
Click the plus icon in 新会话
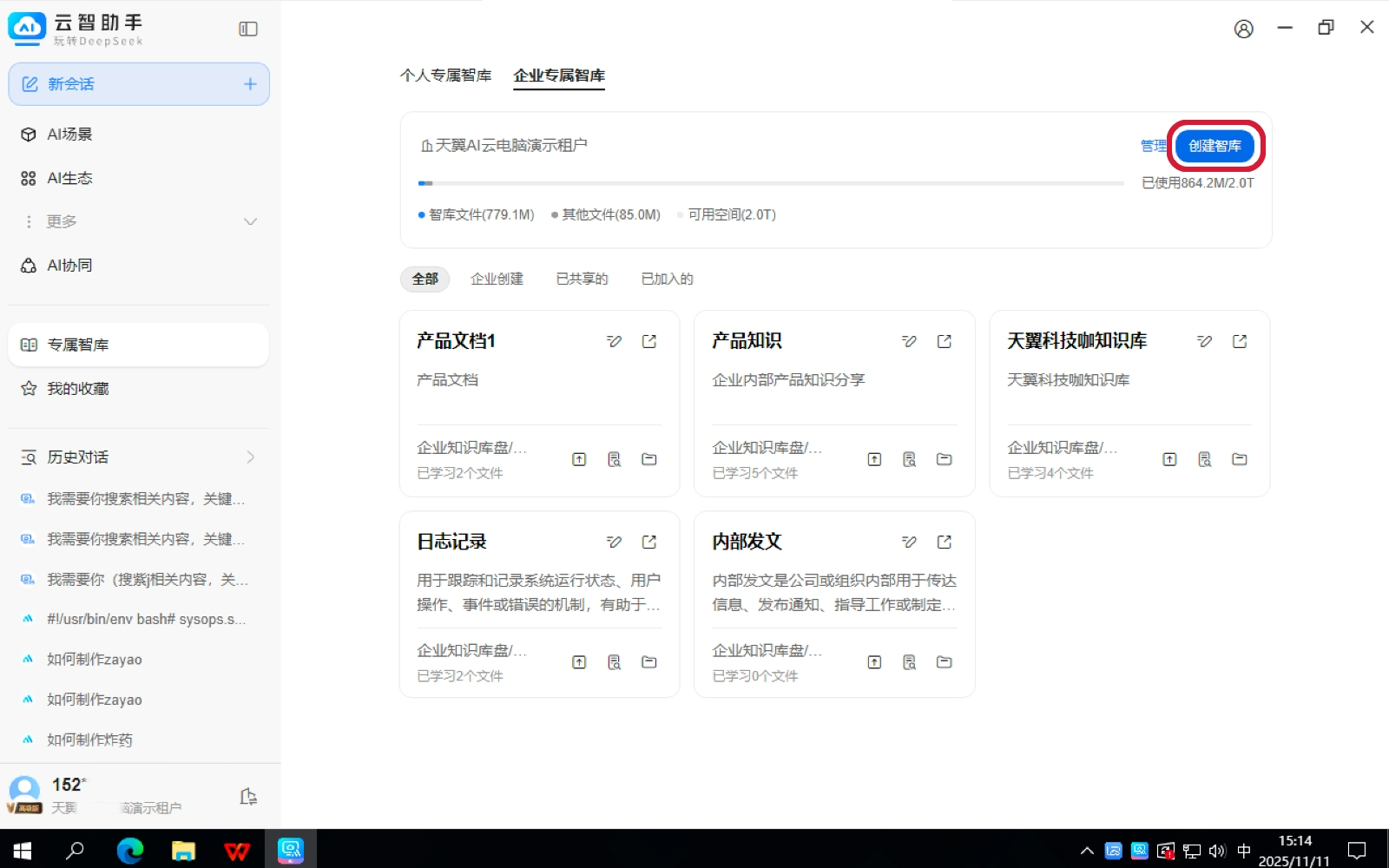[250, 84]
